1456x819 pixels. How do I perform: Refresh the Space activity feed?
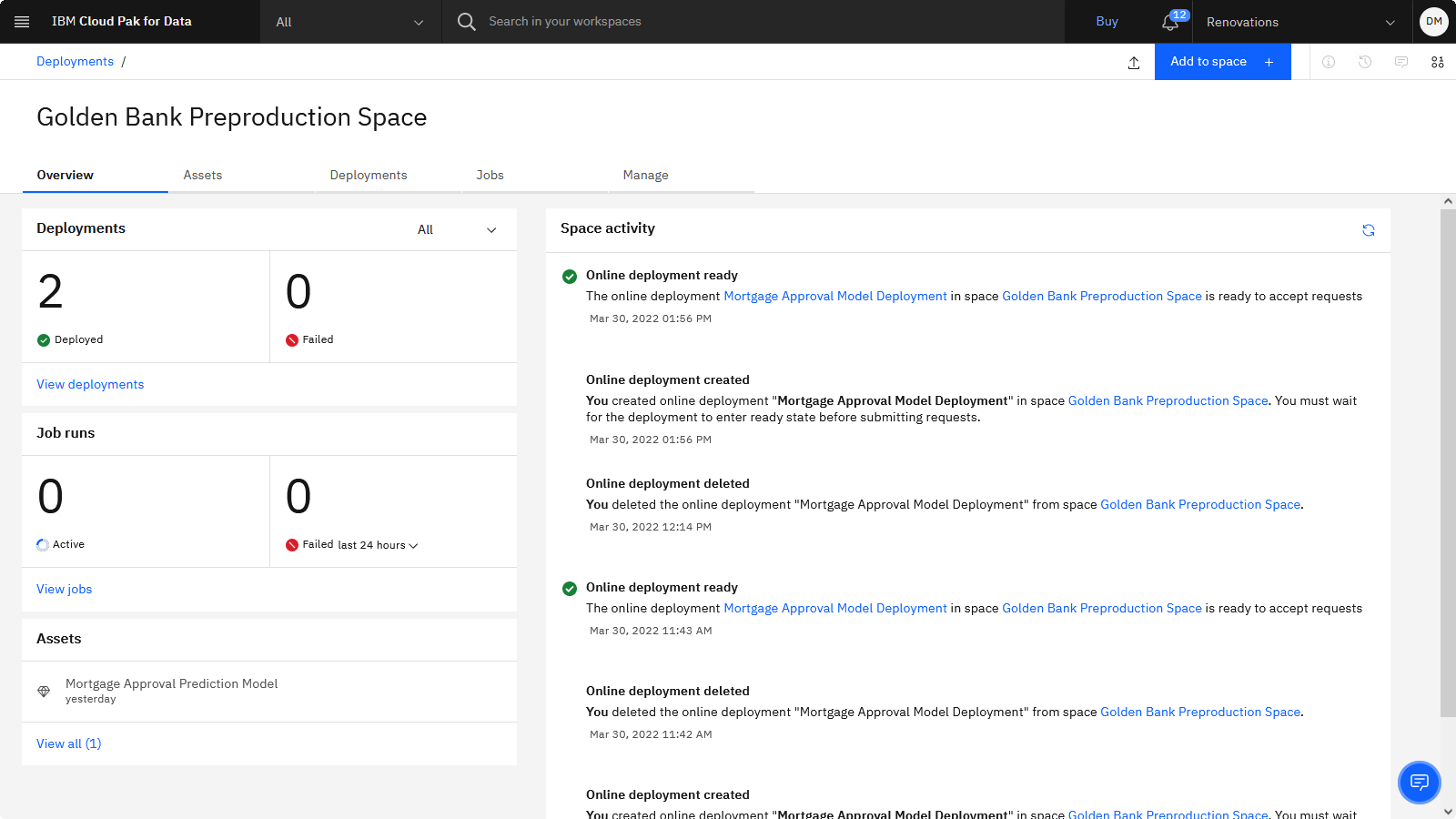pyautogui.click(x=1369, y=230)
